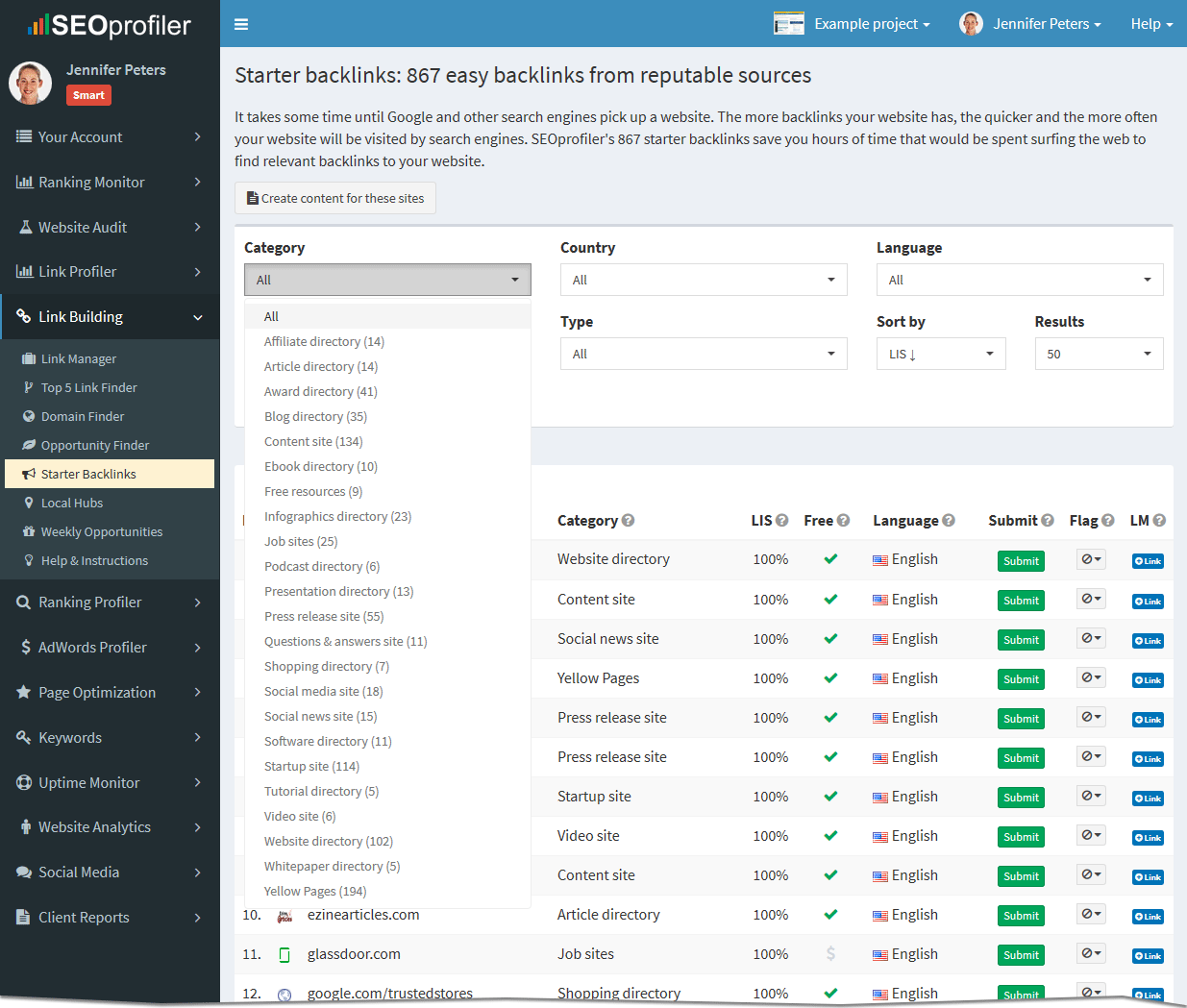Screen dimensions: 1187x1008
Task: Select Startup site (114) option
Action: pos(387,766)
